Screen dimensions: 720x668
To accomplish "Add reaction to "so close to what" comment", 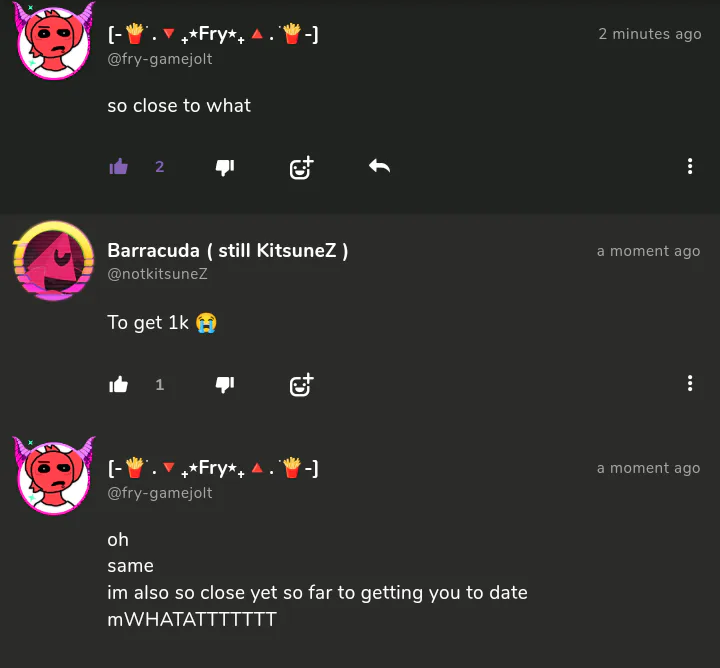I will [x=301, y=168].
